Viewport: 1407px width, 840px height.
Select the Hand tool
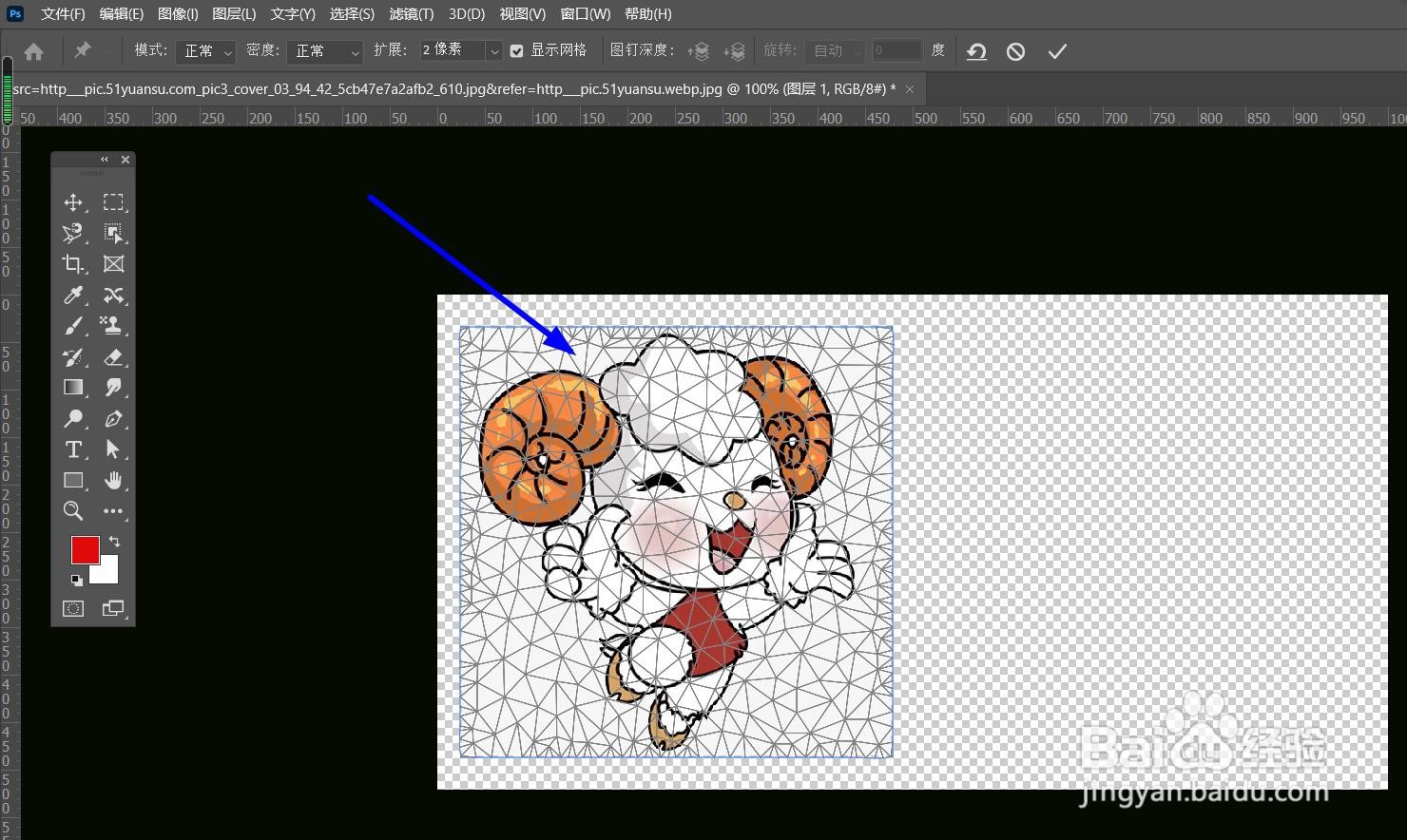[113, 481]
